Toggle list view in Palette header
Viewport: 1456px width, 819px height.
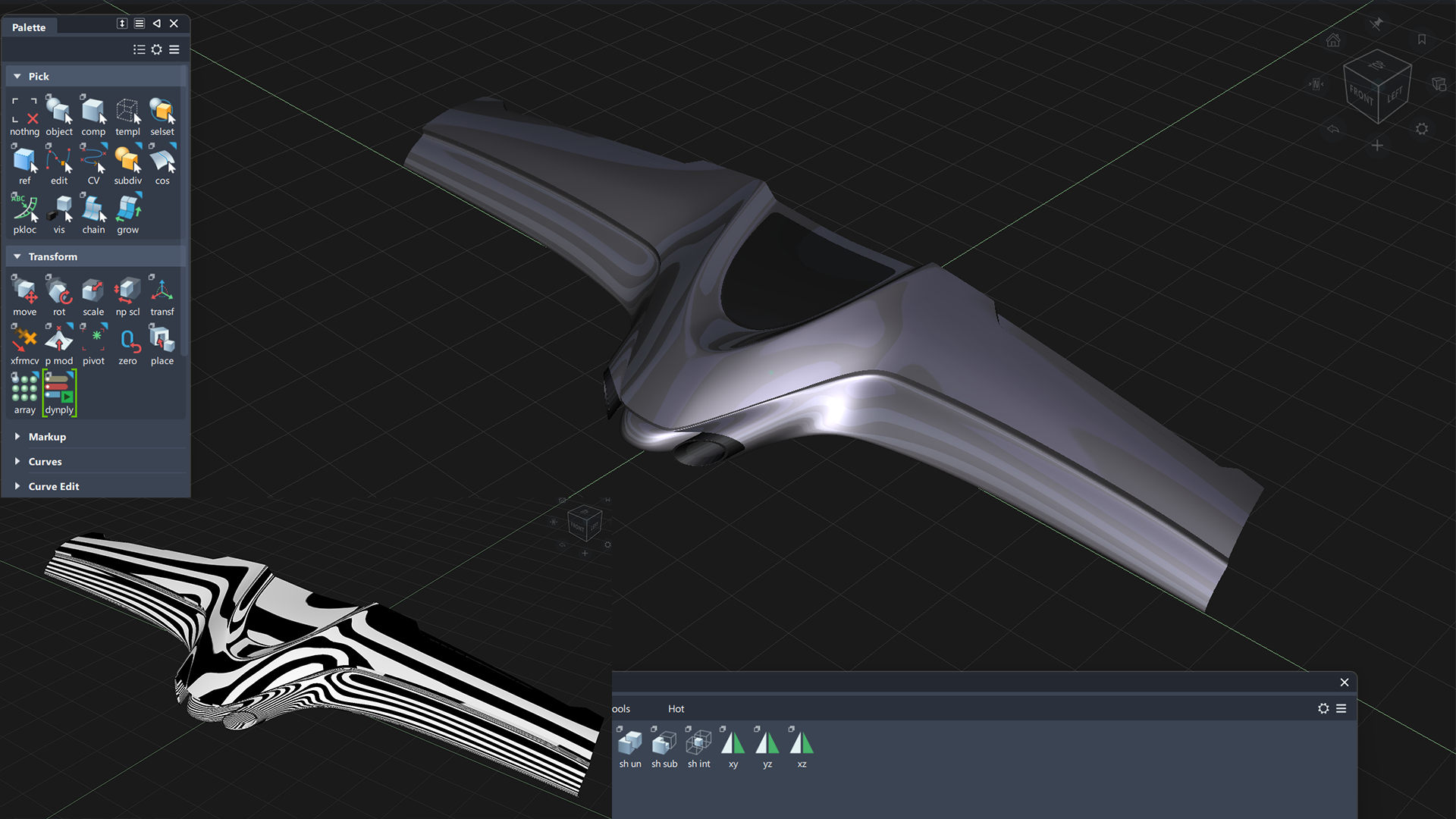140,49
